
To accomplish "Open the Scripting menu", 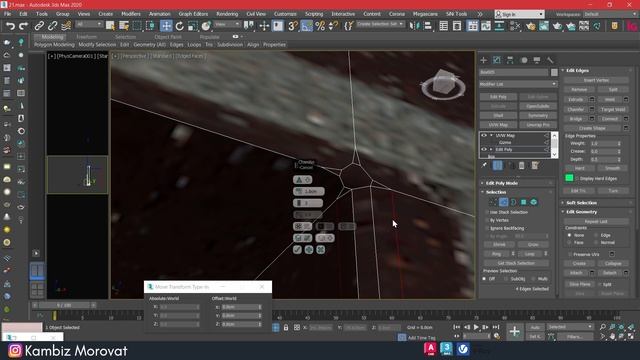I will tap(314, 14).
